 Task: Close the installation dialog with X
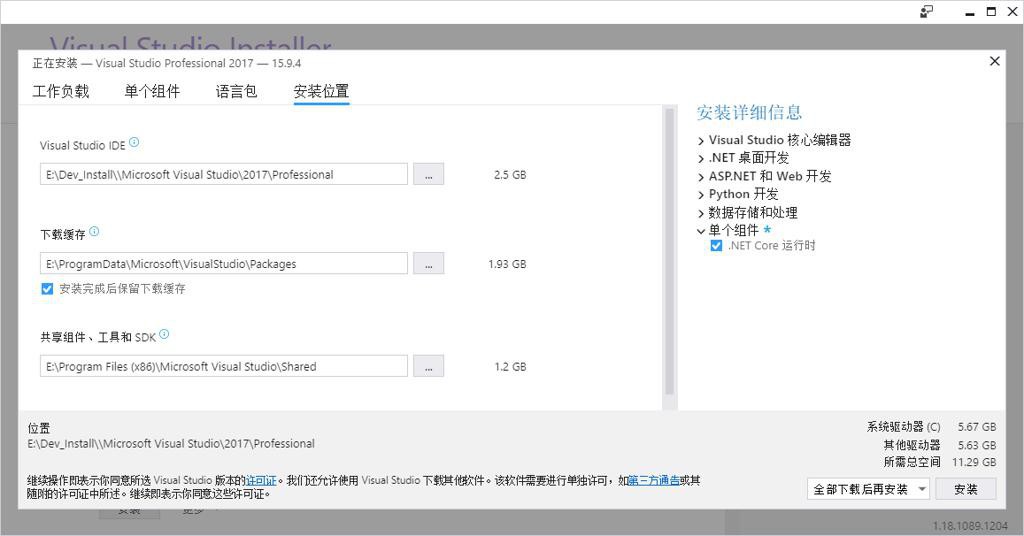995,61
